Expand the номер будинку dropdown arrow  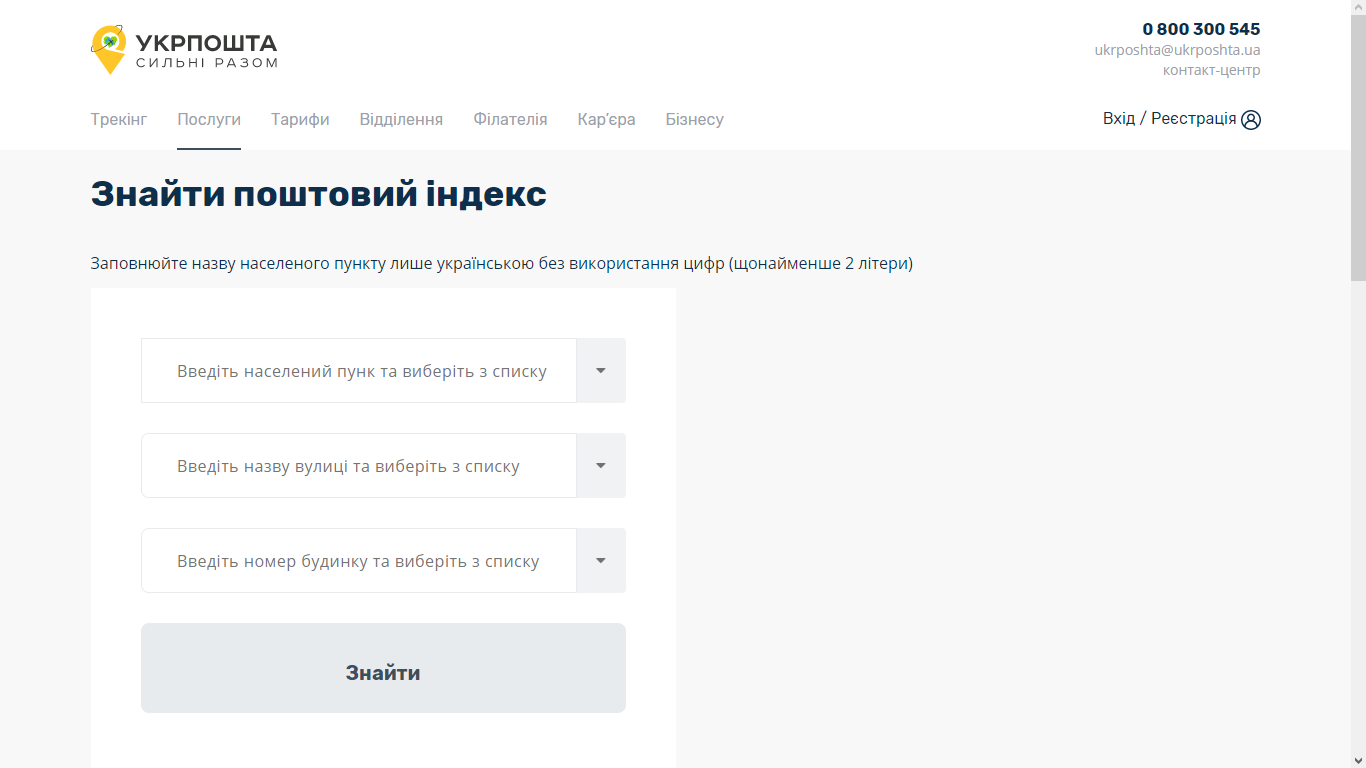point(601,561)
